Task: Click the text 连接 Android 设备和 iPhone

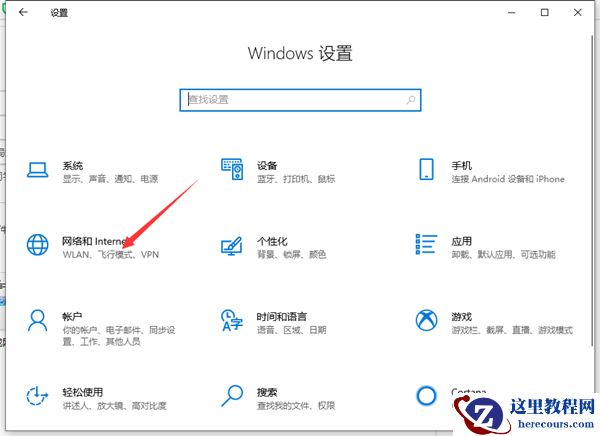Action: [x=508, y=179]
